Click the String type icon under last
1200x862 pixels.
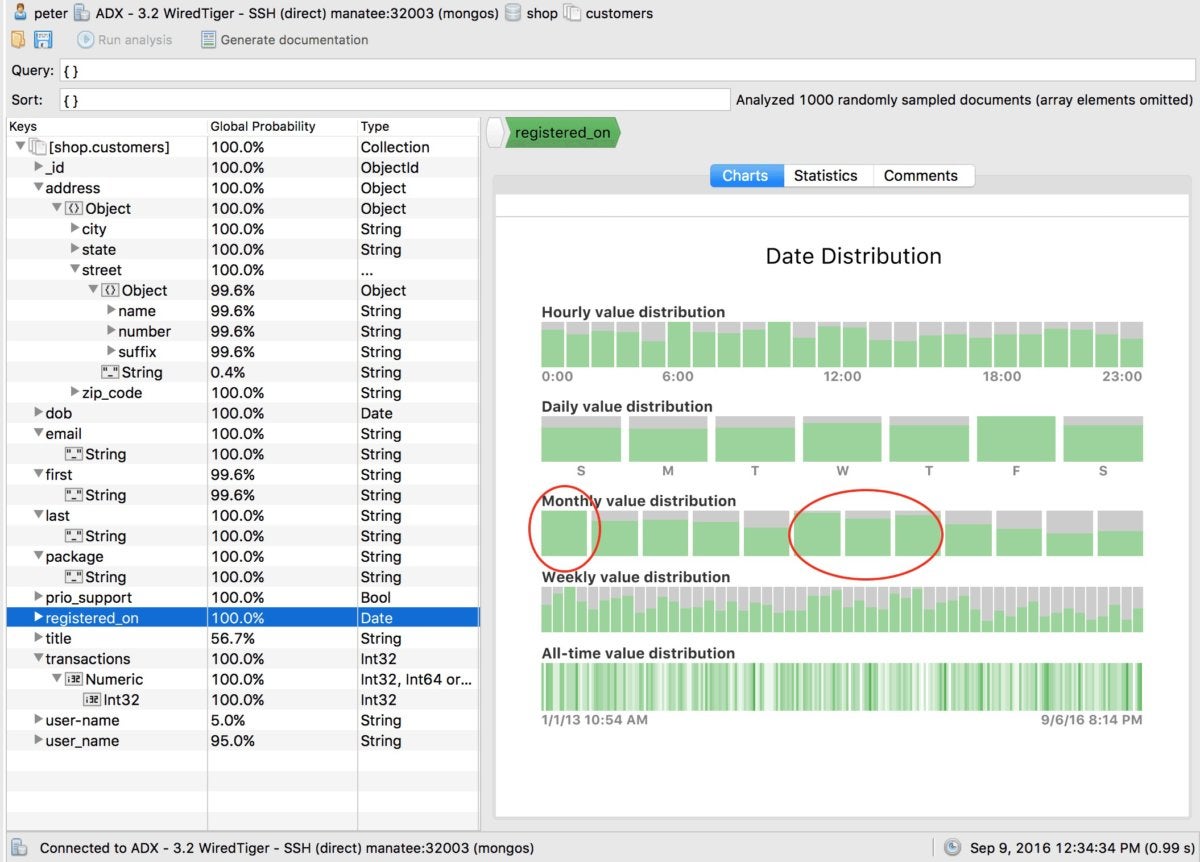pyautogui.click(x=74, y=536)
